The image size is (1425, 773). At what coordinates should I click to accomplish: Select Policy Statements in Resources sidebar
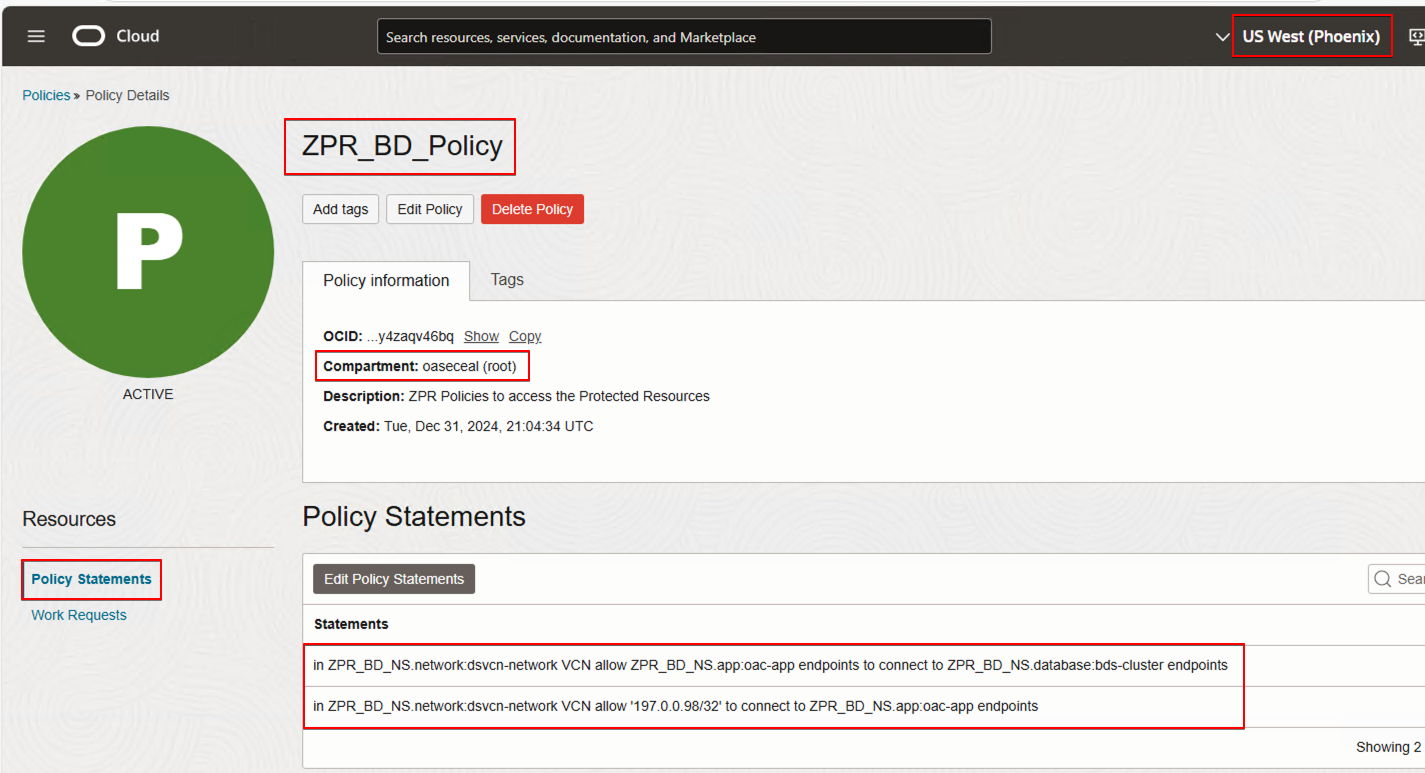point(91,579)
